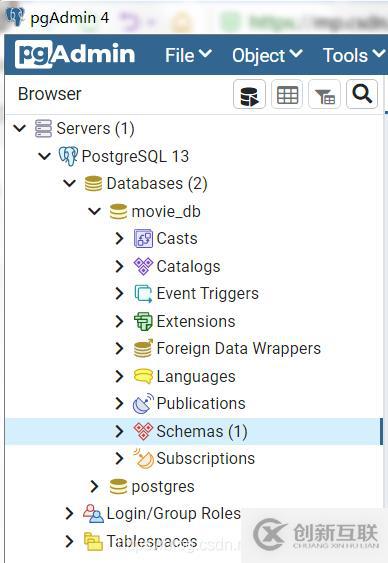Expand the Languages node
Image resolution: width=388 pixels, height=563 pixels.
click(119, 376)
